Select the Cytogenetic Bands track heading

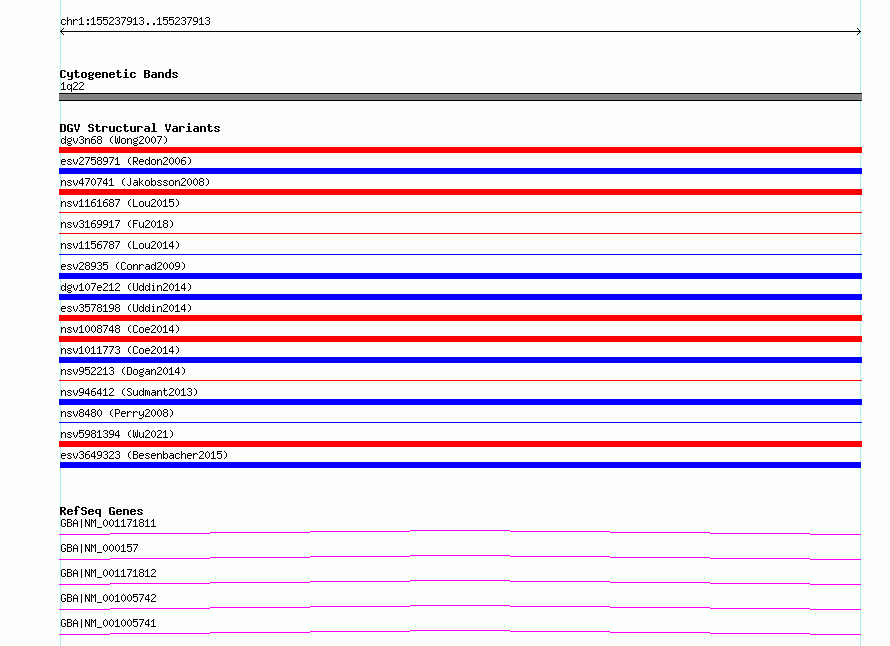pos(119,74)
